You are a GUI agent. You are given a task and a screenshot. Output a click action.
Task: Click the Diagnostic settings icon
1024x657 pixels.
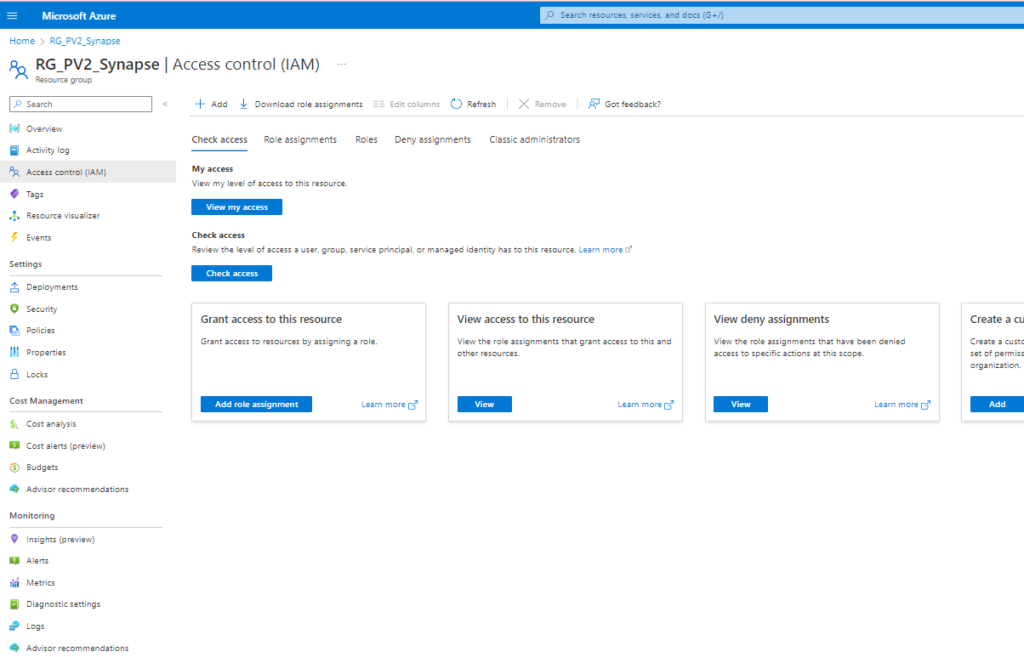pos(14,604)
